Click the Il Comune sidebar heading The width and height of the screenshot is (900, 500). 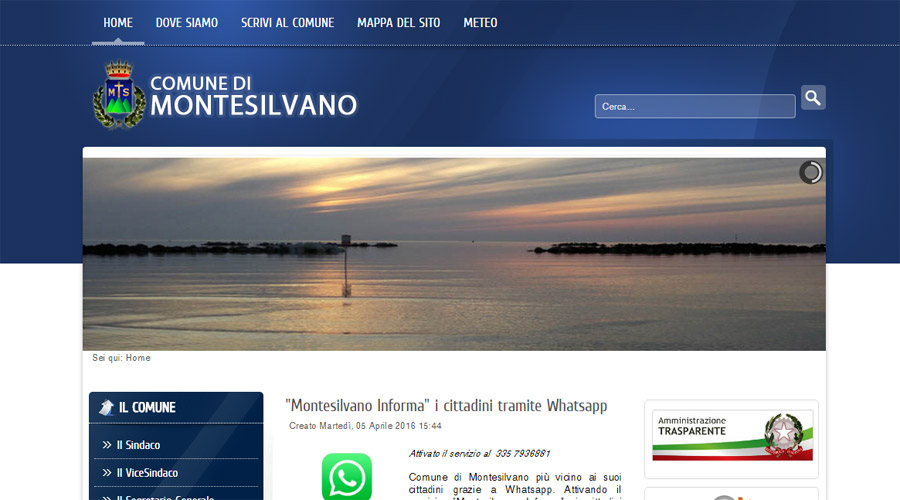click(x=147, y=408)
